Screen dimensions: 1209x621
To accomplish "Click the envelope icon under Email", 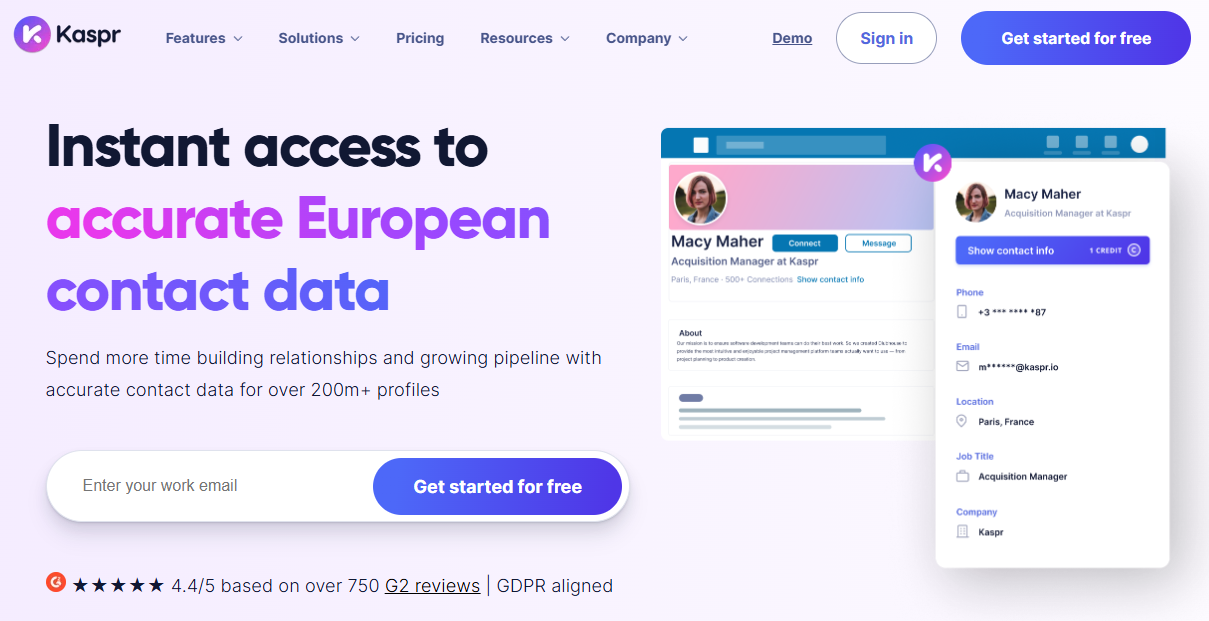I will [962, 367].
